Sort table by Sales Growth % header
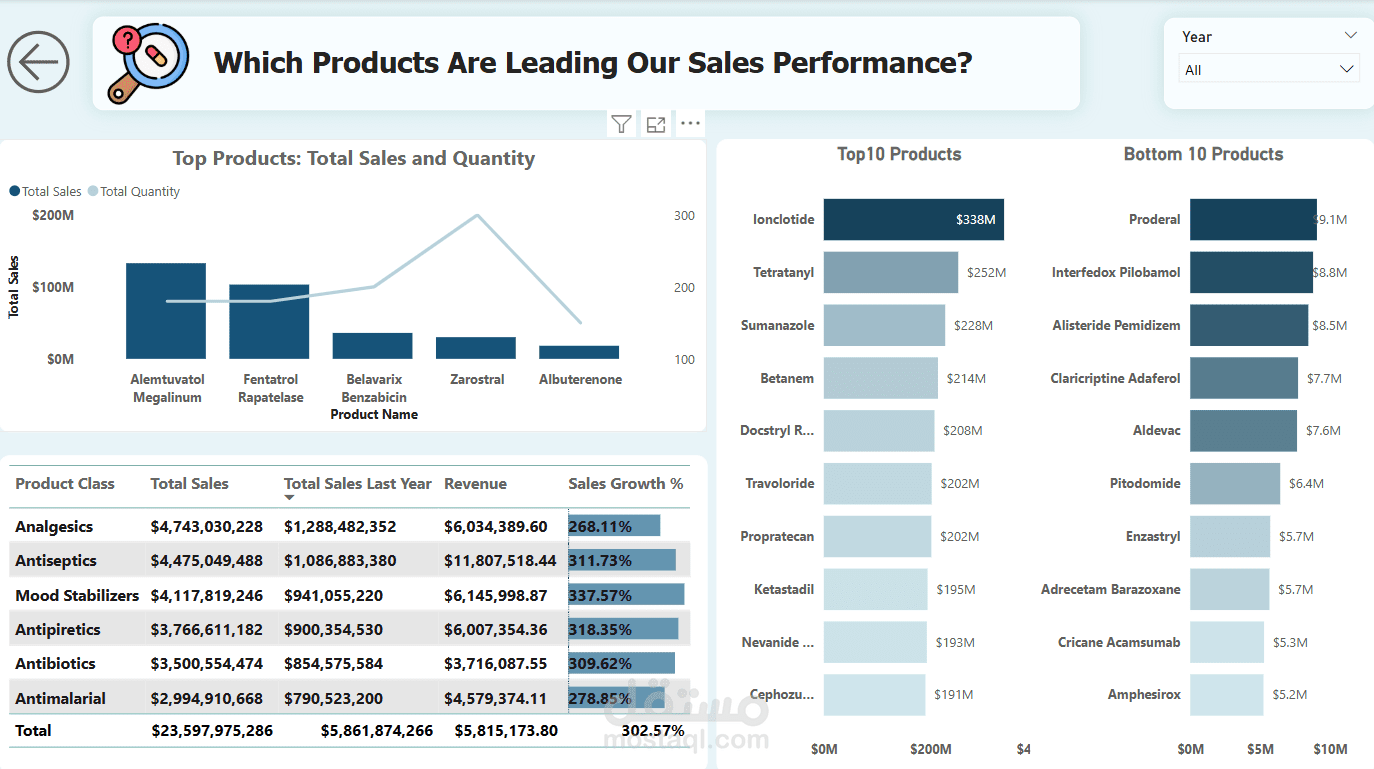 tap(625, 484)
